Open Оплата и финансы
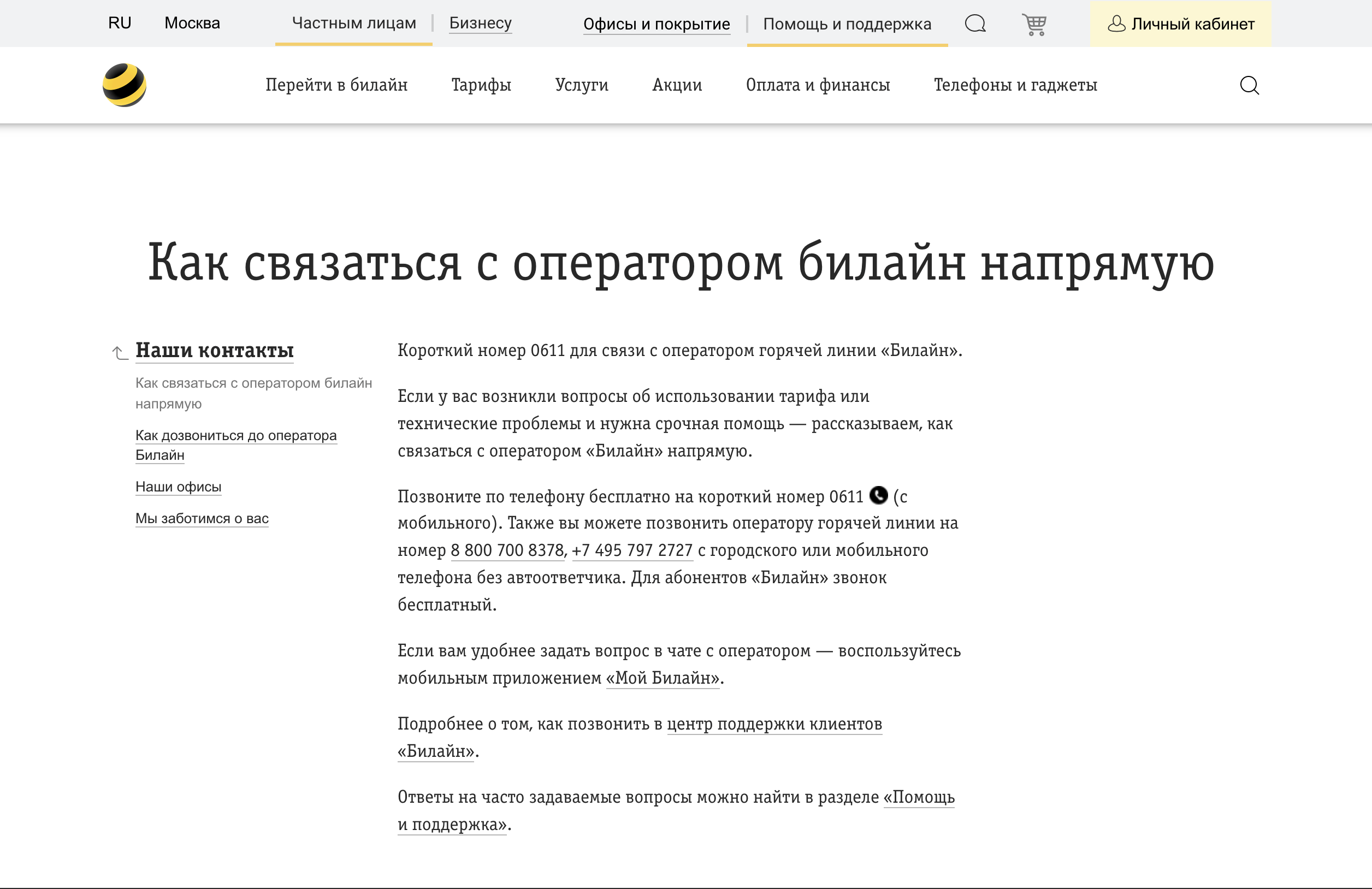The width and height of the screenshot is (1372, 889). tap(818, 85)
